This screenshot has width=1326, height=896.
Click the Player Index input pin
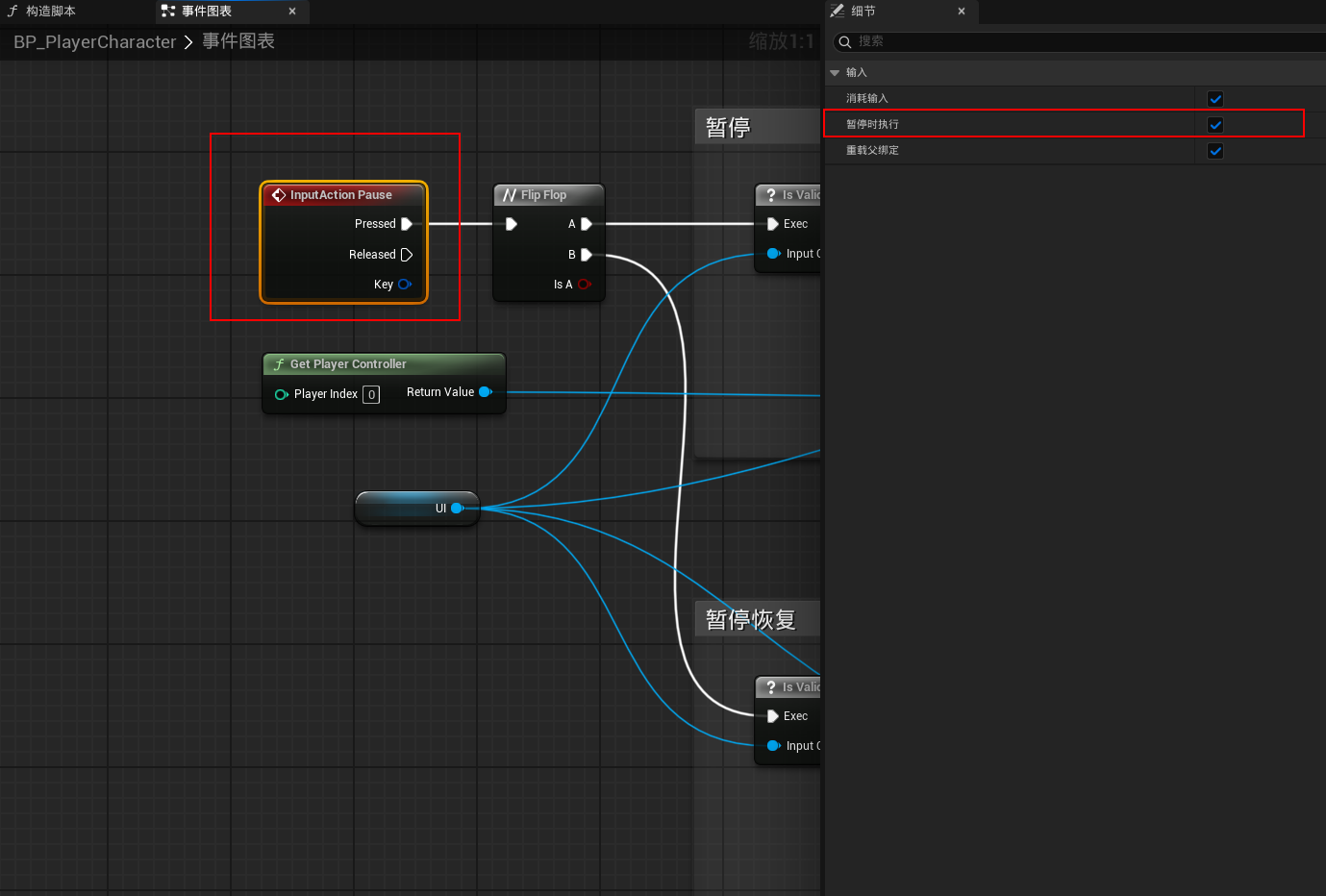click(x=282, y=394)
